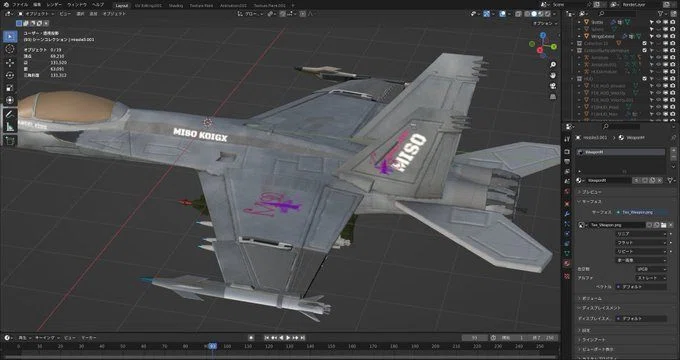Disable render camera icon for WingsLatest
This screenshot has height=360, width=680.
(x=673, y=36)
